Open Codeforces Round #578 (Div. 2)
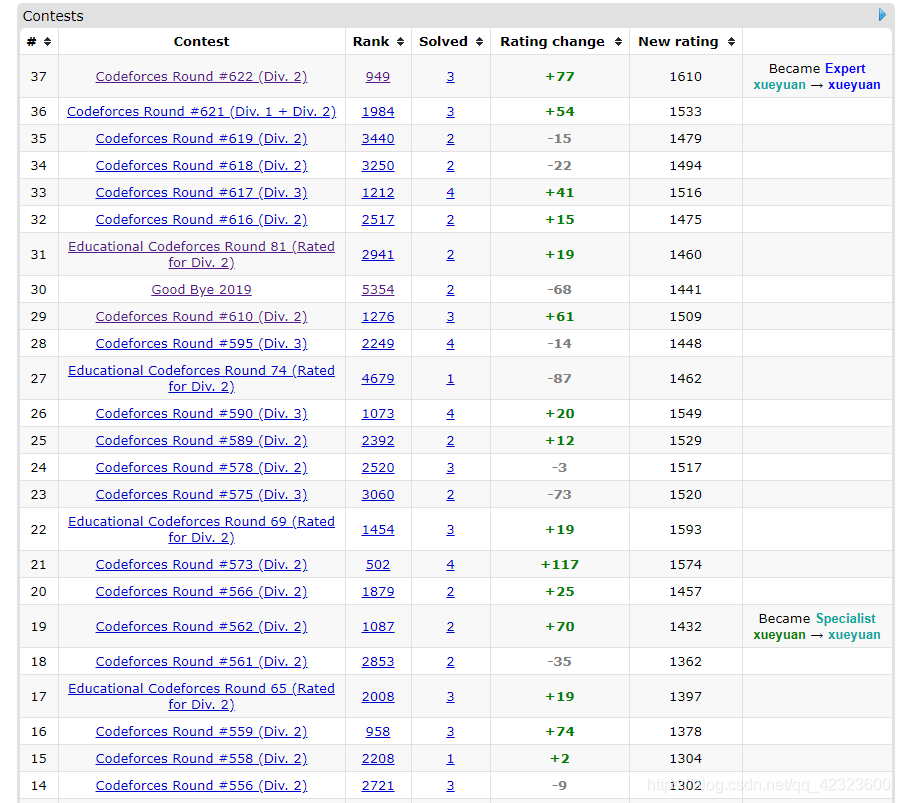The image size is (900, 803). pyautogui.click(x=201, y=467)
